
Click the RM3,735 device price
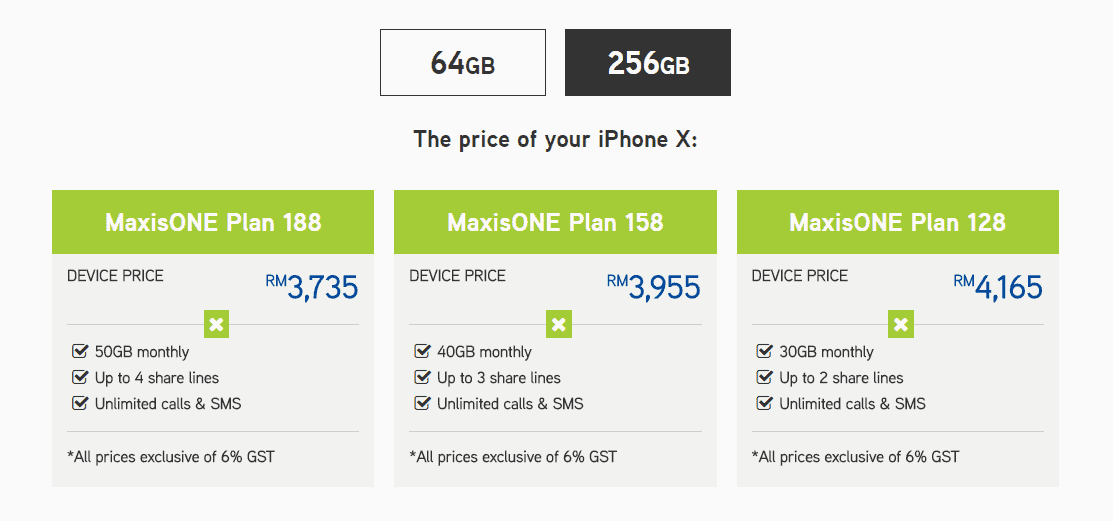pos(312,287)
